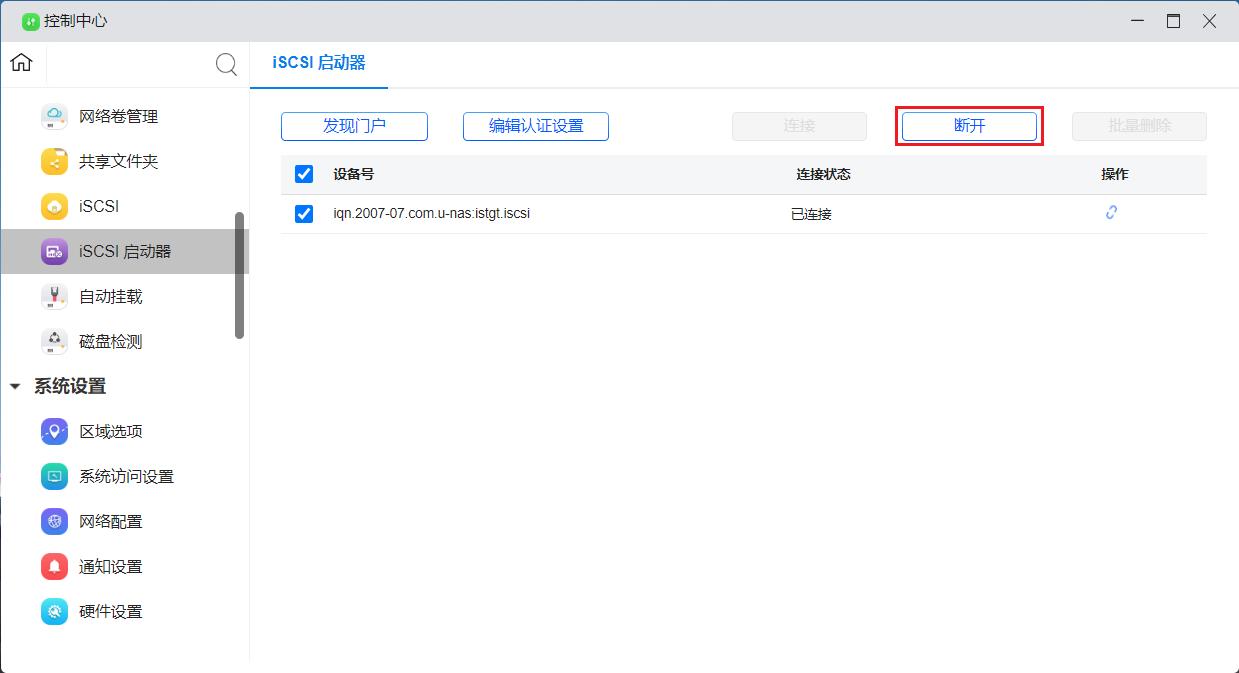Click the reconnect icon for iqn.2007-07 target

(x=1111, y=213)
